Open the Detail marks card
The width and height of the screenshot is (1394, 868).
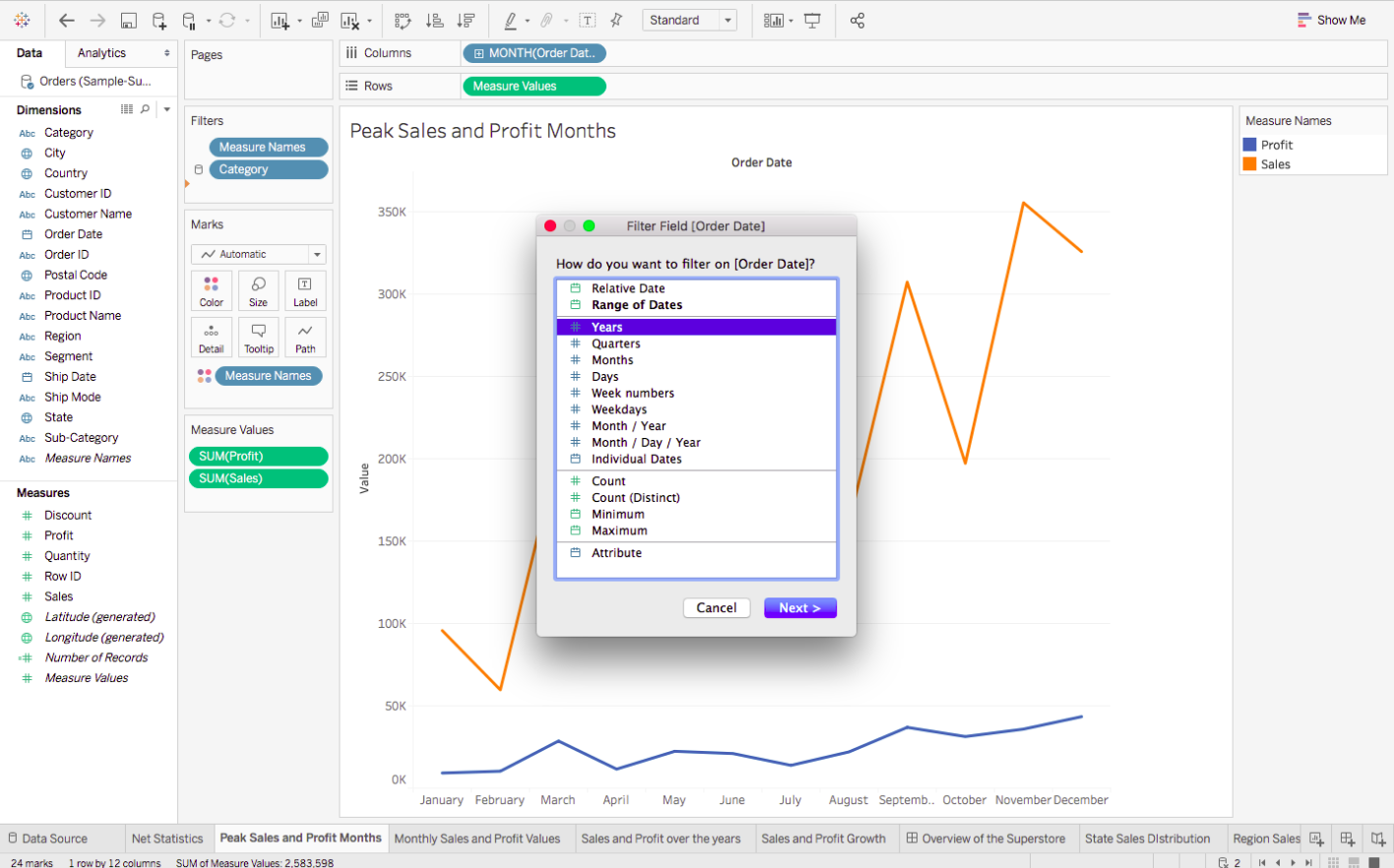pyautogui.click(x=212, y=338)
